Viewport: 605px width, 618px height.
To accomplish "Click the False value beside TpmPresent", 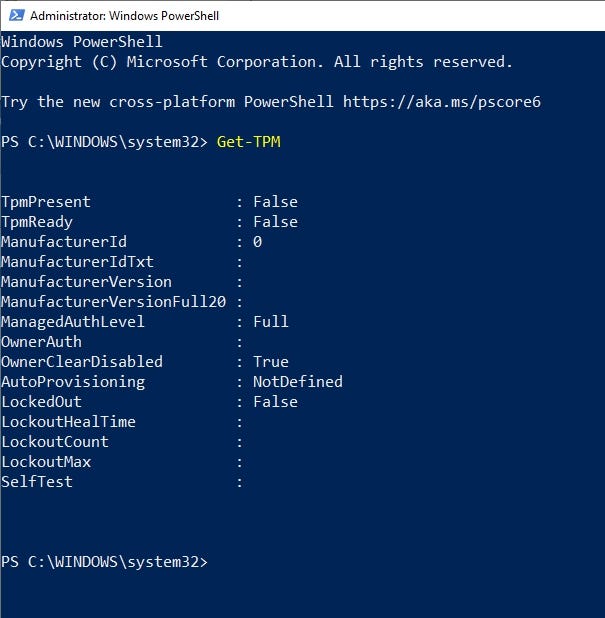I will (x=275, y=202).
